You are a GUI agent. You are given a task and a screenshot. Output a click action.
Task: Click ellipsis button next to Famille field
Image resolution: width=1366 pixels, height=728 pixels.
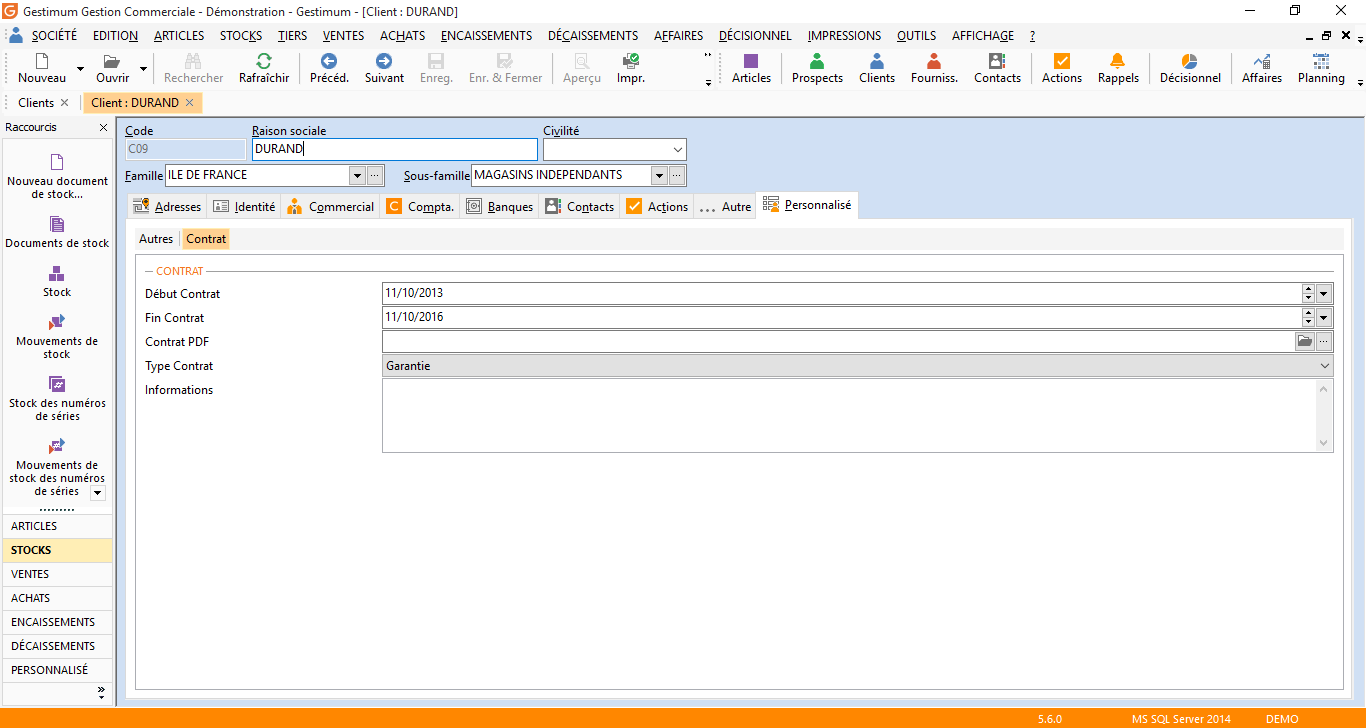click(375, 176)
